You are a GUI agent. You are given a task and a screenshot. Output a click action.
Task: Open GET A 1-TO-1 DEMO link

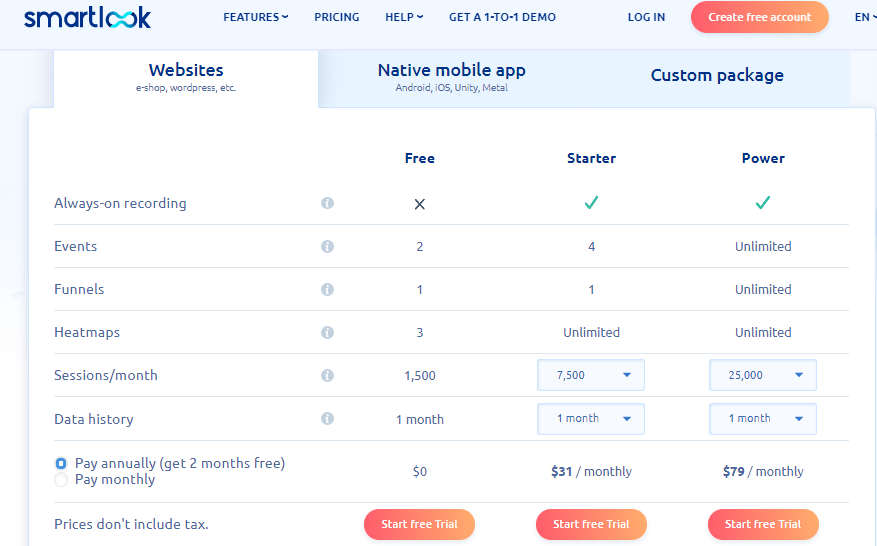pos(502,17)
